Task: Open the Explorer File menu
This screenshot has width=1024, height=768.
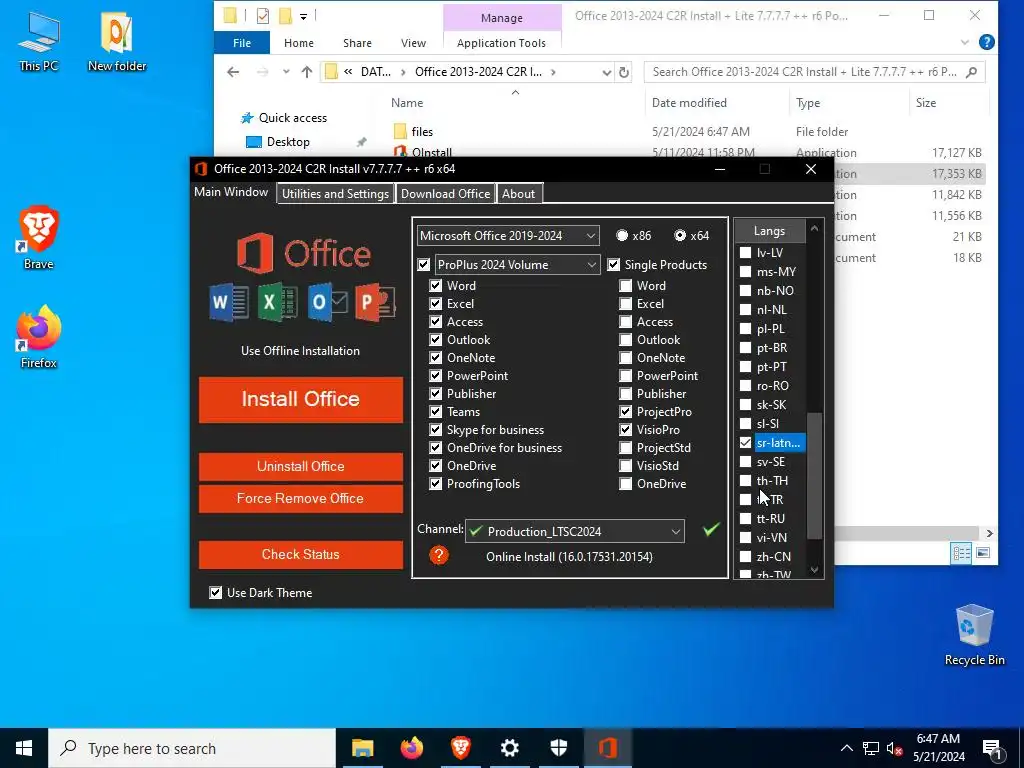Action: coord(242,42)
